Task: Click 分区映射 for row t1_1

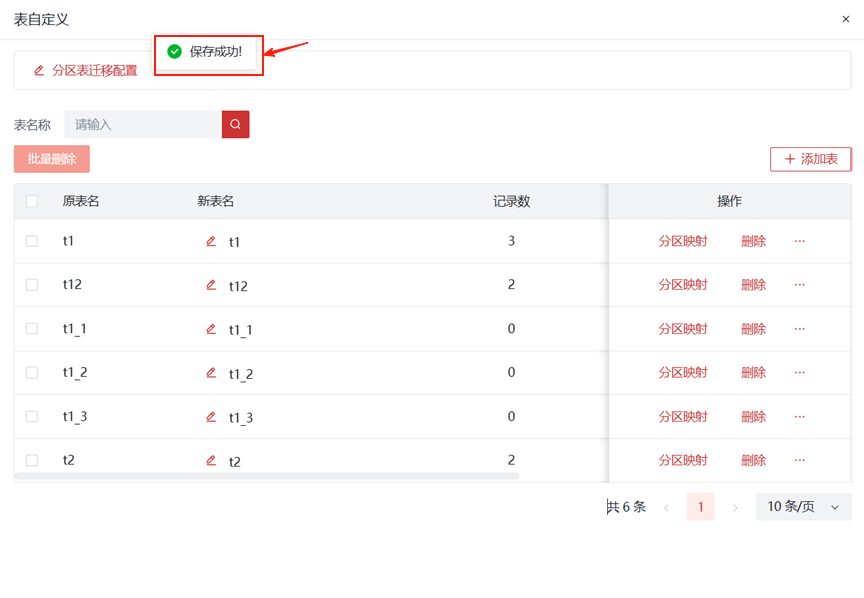Action: click(x=682, y=329)
